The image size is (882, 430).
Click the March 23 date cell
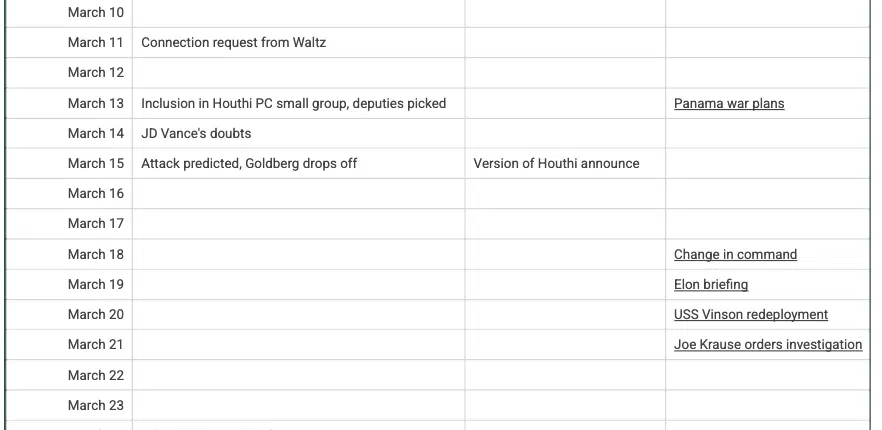(x=69, y=405)
